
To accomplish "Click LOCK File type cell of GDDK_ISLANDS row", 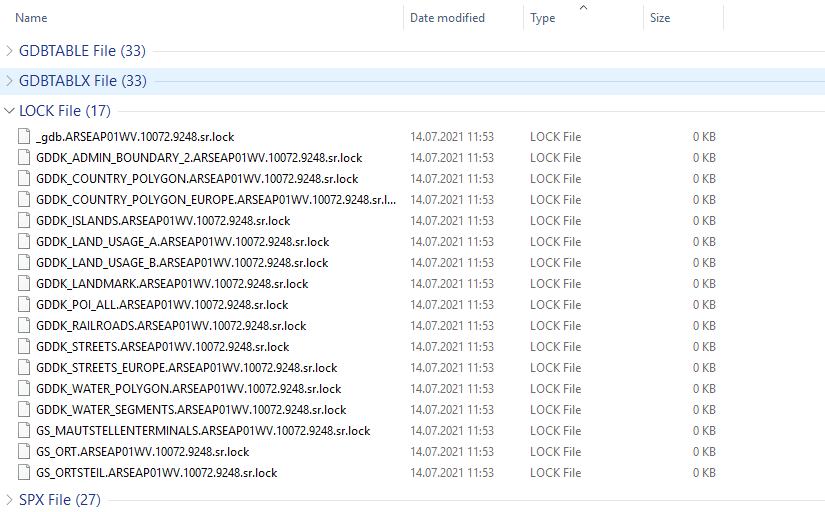I will point(556,221).
